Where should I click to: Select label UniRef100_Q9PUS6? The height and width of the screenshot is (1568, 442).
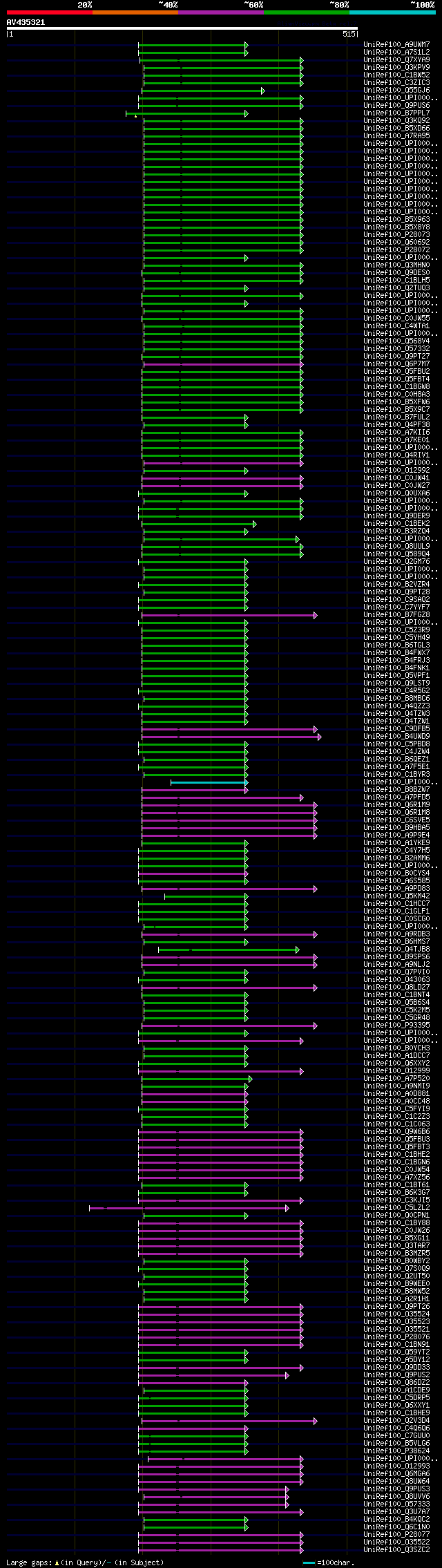tap(396, 106)
